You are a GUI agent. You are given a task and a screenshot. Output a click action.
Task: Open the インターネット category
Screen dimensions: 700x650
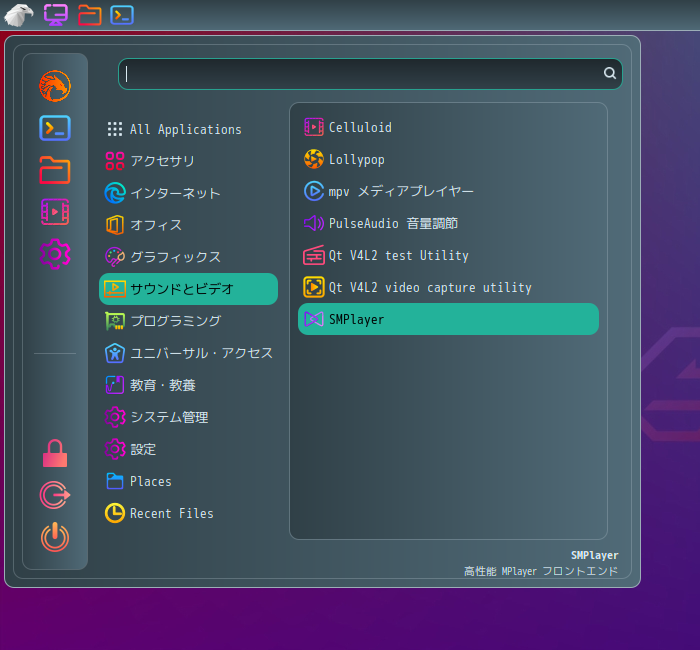(188, 193)
